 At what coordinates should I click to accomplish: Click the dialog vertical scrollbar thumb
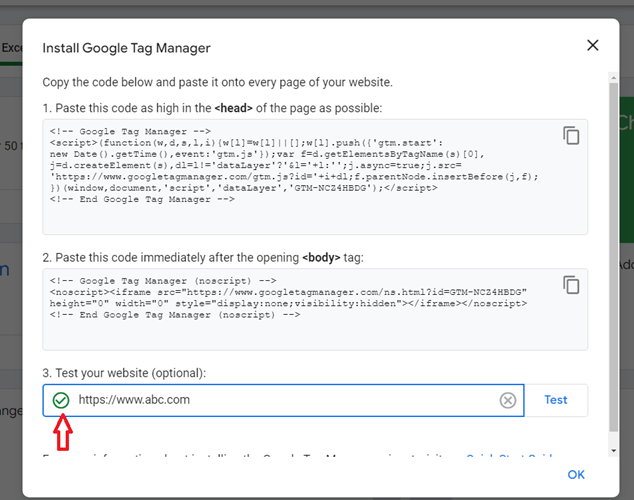click(x=613, y=257)
